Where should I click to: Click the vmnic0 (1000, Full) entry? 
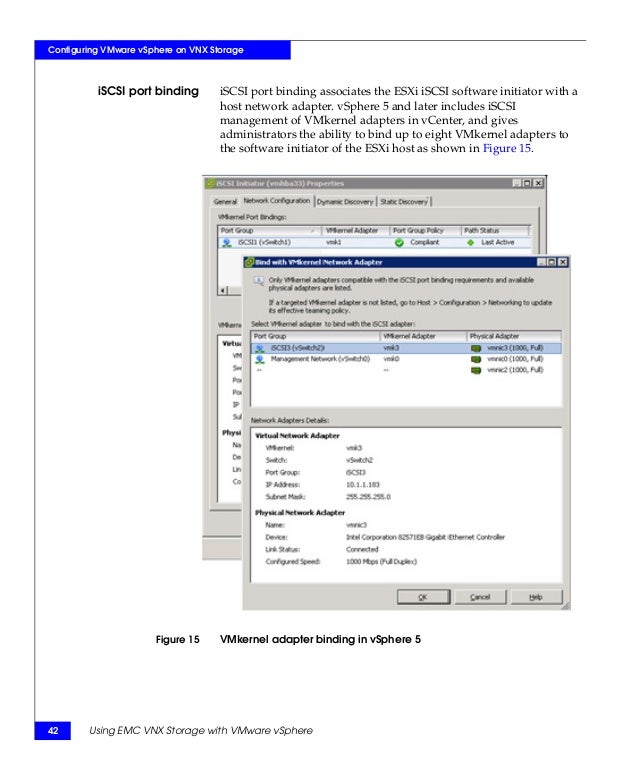point(515,359)
